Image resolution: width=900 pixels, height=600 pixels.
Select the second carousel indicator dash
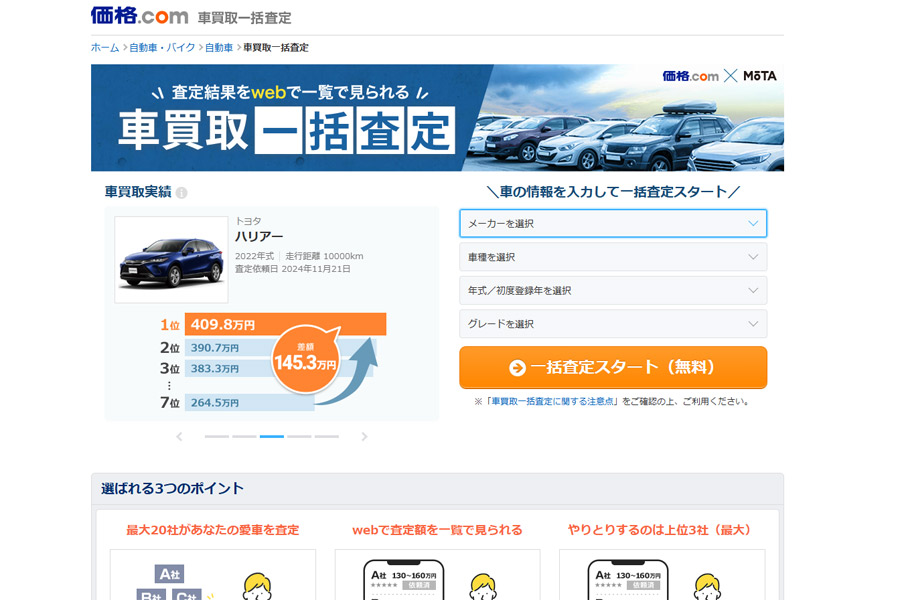244,436
